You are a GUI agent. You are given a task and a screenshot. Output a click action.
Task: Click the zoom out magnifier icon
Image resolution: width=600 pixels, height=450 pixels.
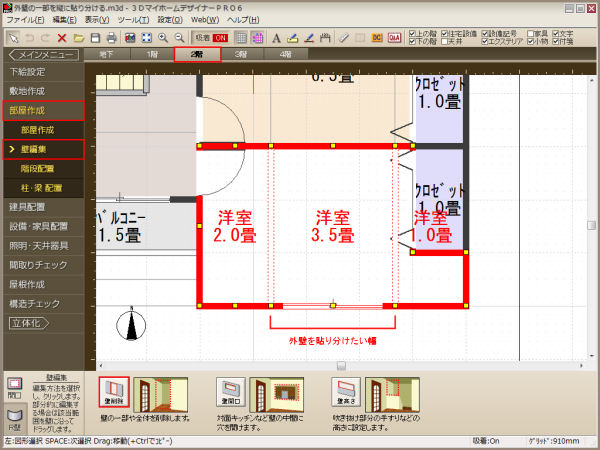179,37
